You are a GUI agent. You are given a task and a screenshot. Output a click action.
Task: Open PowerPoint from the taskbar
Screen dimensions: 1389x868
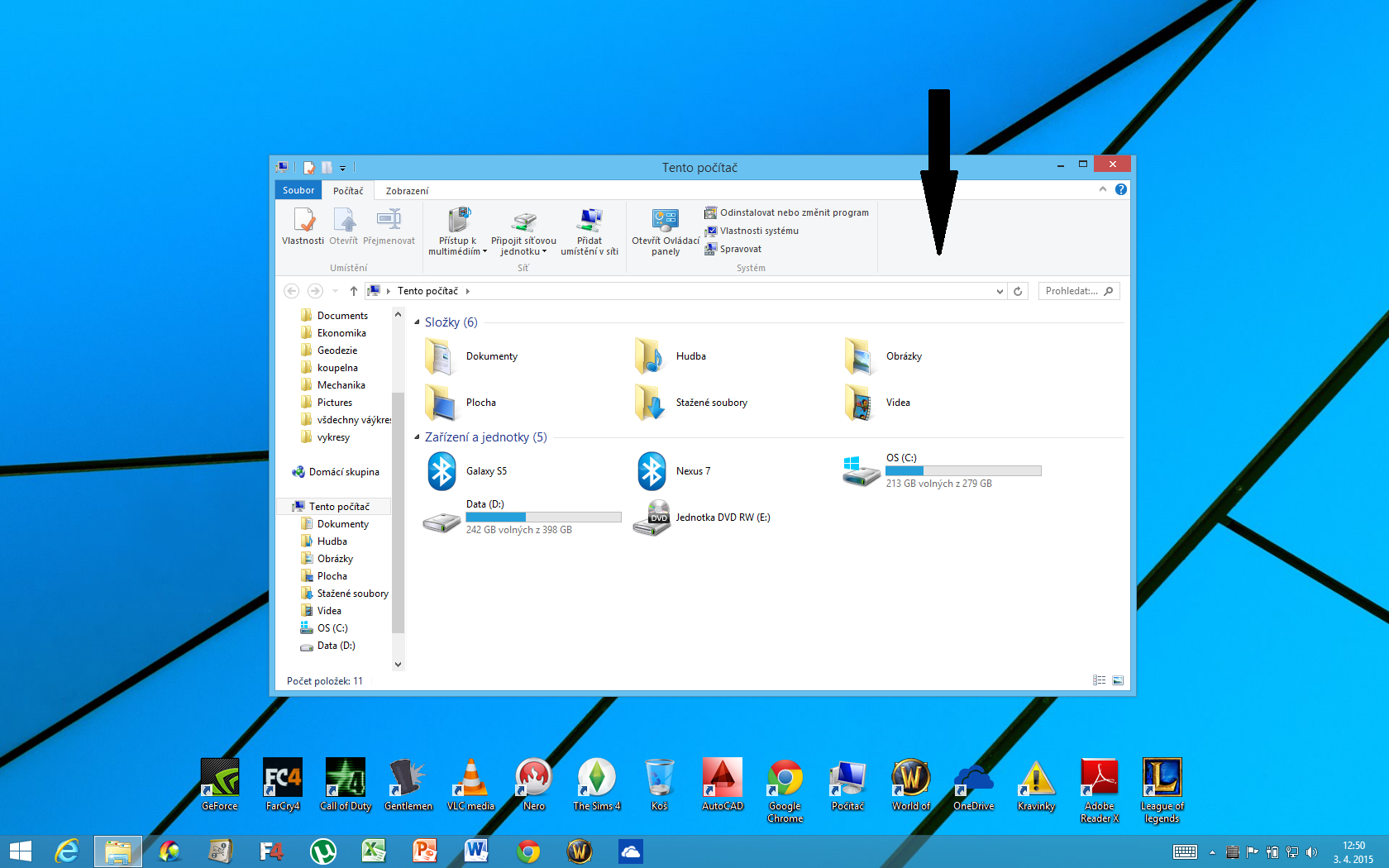coord(425,851)
